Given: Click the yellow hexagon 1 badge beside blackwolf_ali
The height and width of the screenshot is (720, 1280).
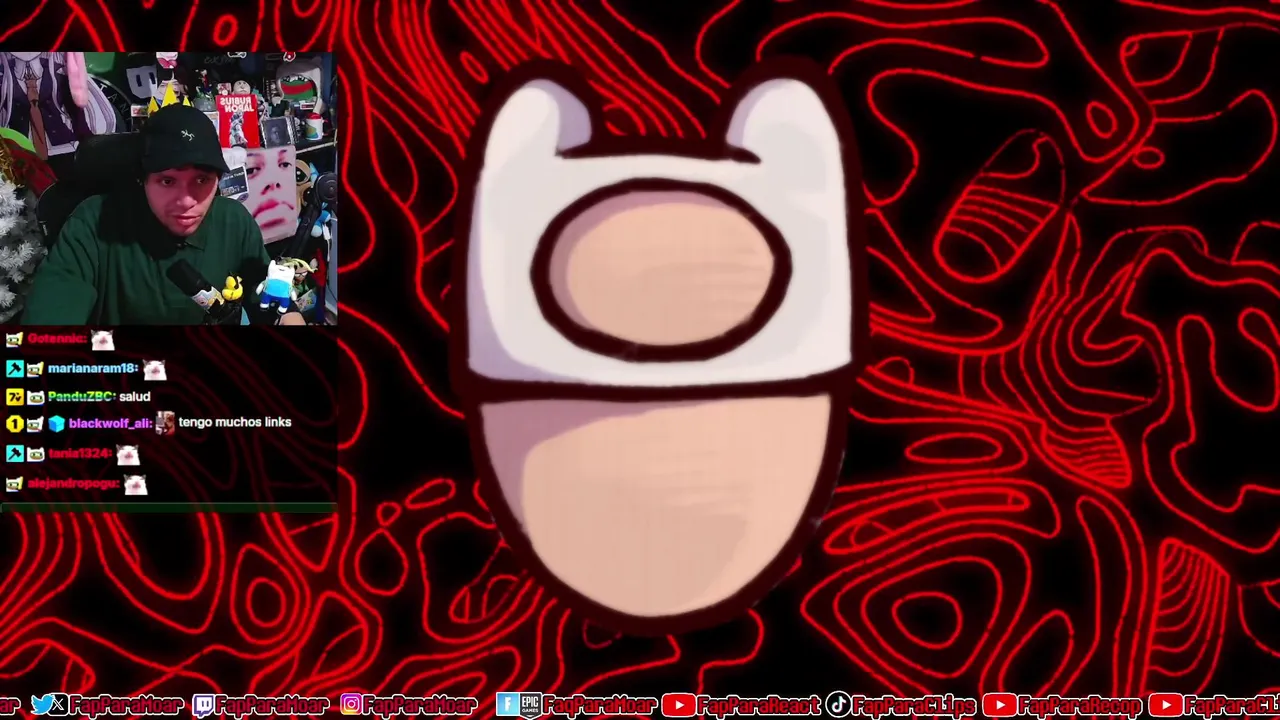Looking at the screenshot, I should tap(14, 424).
